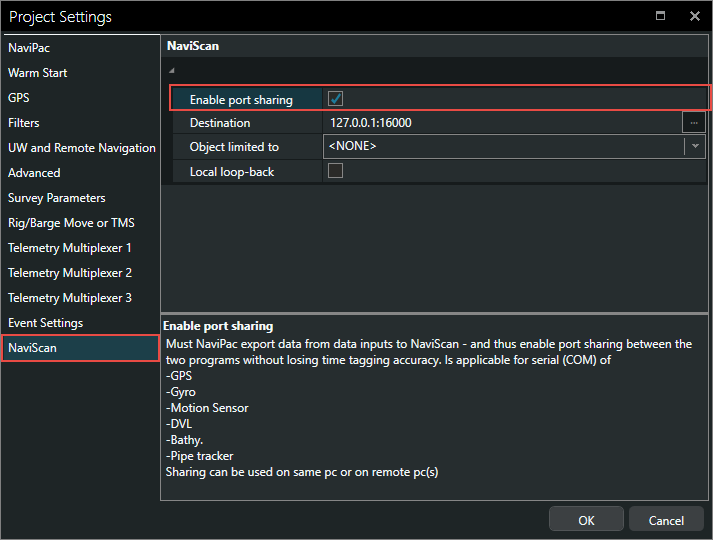Click the '-Pipe tracker' description line

[200, 456]
